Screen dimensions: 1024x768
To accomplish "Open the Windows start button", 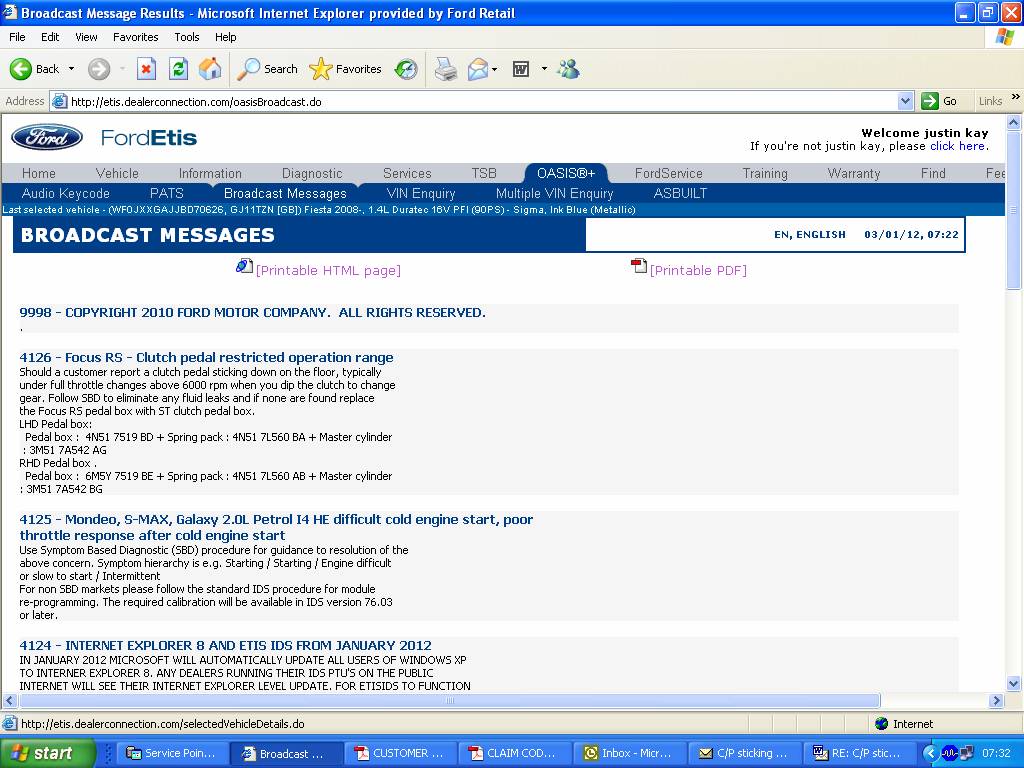I will coord(48,753).
